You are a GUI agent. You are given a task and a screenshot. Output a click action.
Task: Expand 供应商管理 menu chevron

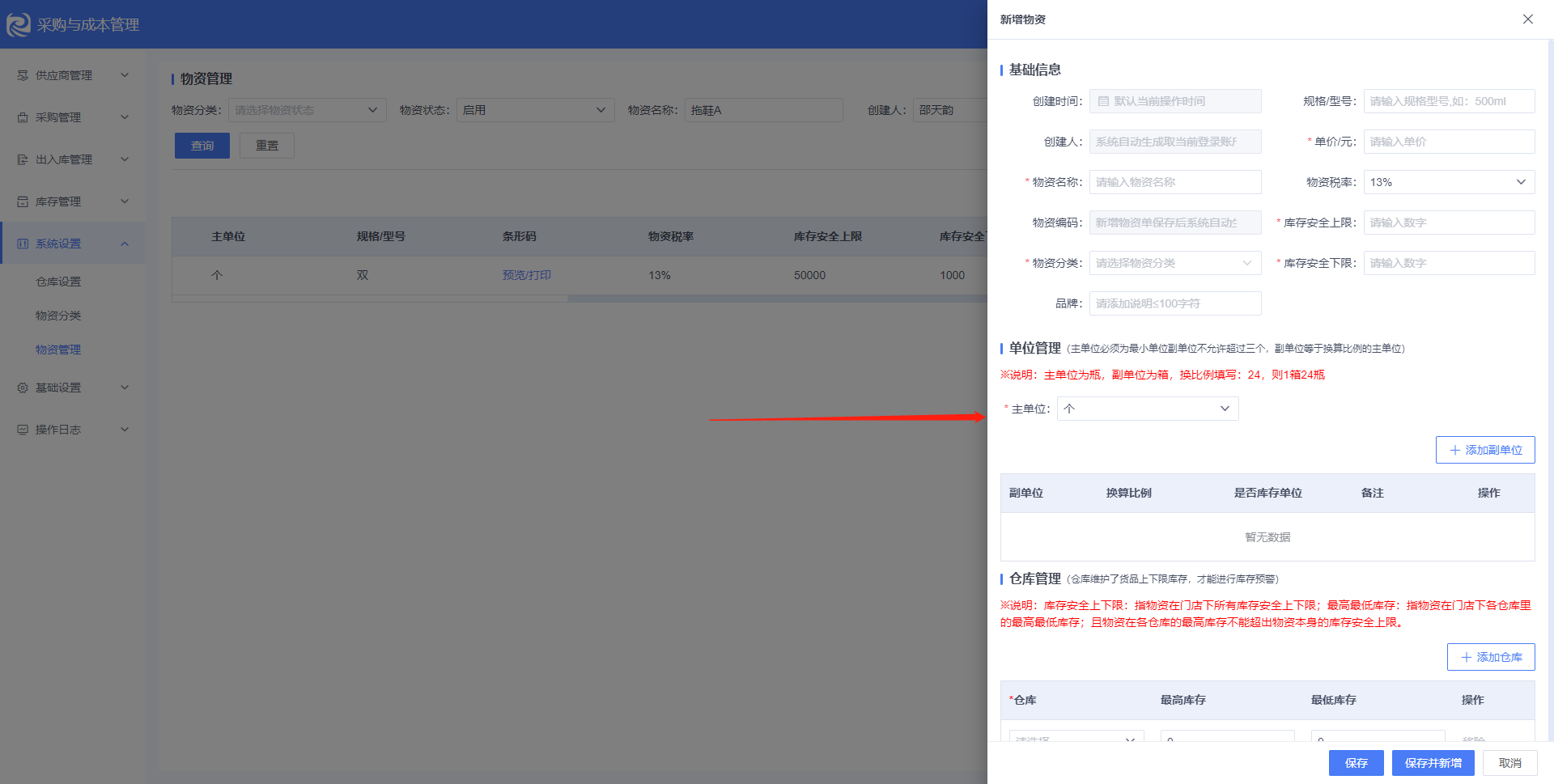125,75
